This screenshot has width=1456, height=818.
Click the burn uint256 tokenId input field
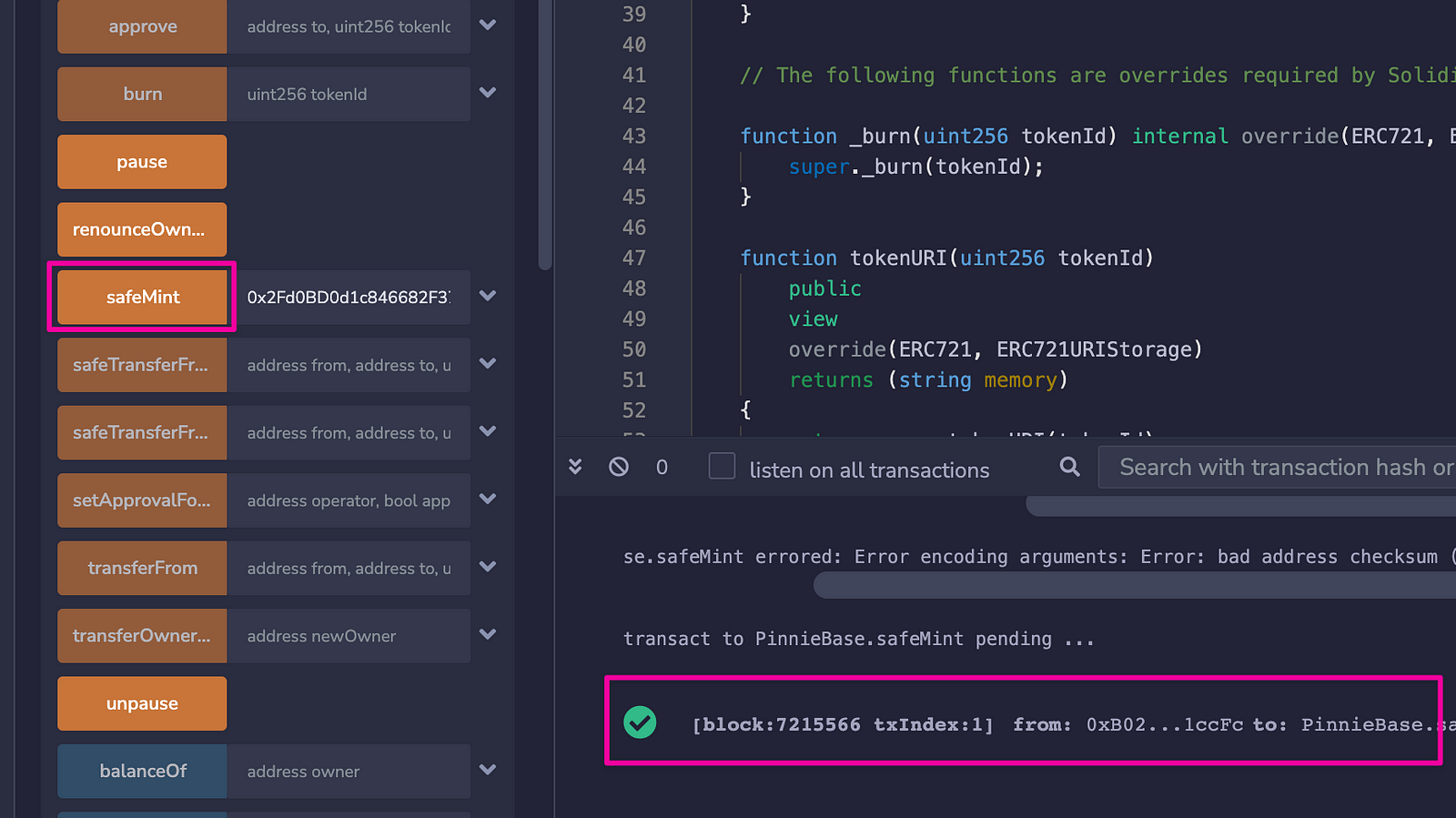[349, 94]
